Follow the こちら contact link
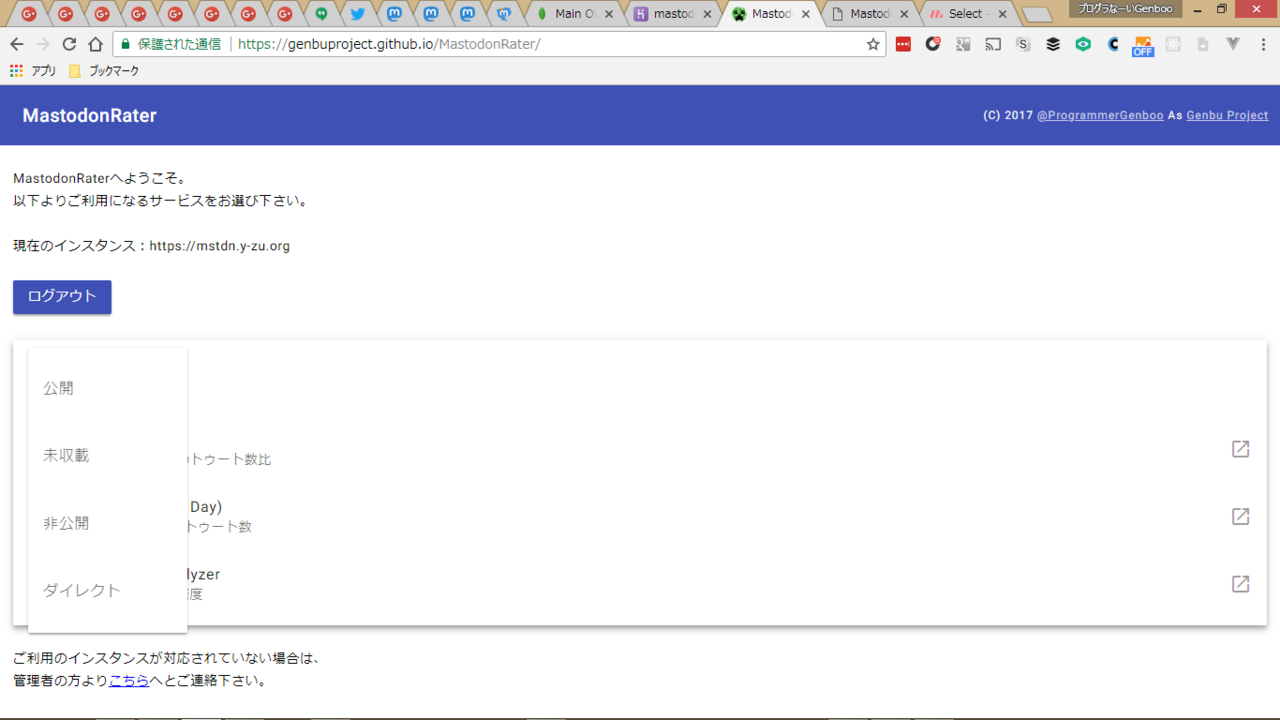 coord(129,681)
